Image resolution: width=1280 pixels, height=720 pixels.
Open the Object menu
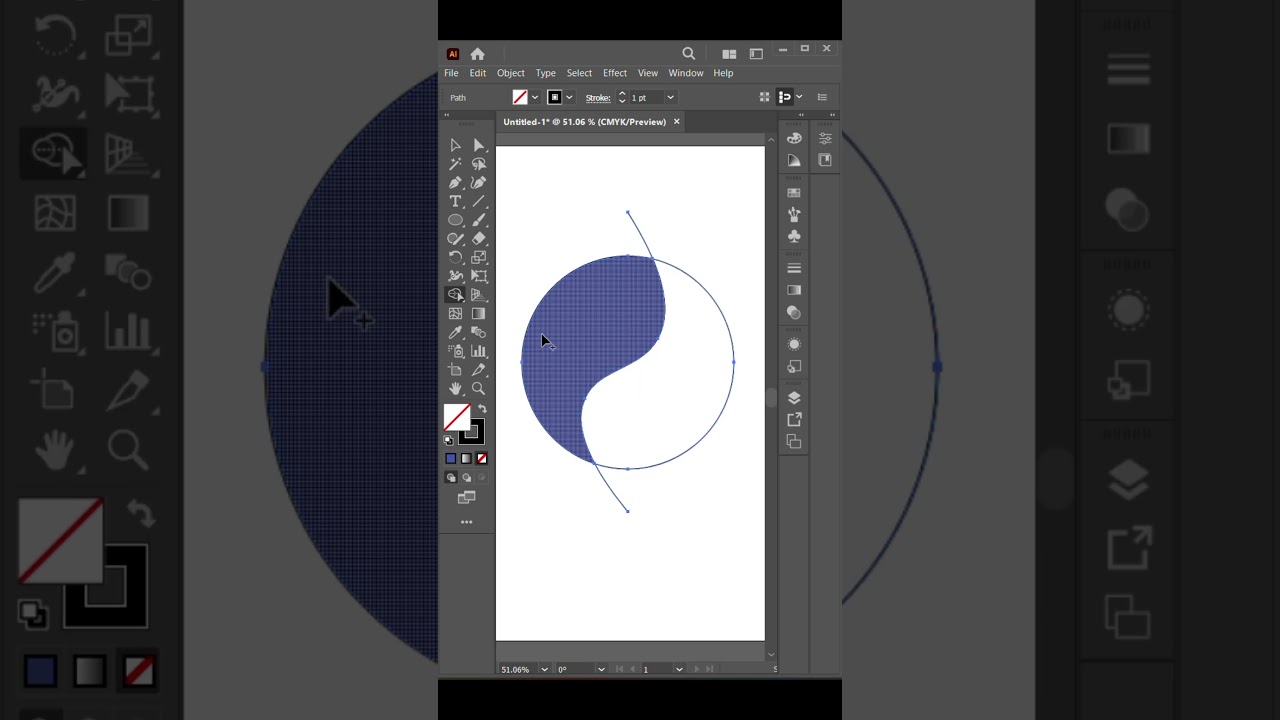(510, 73)
